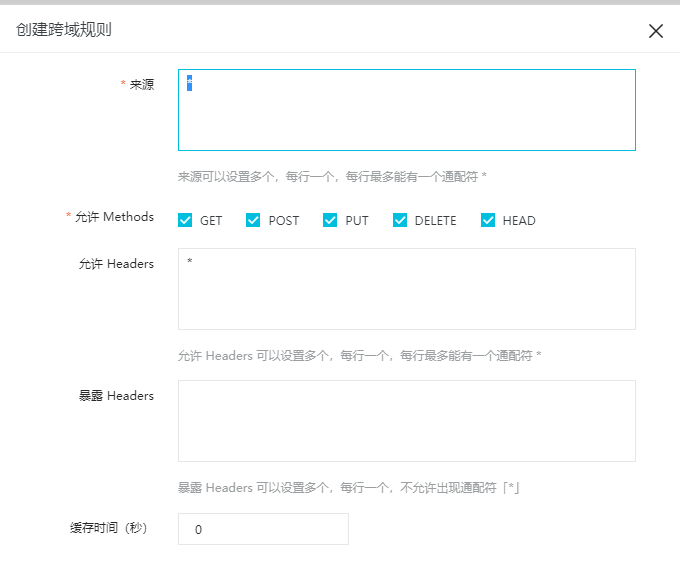Select the 缓存时间（秒） input box

(263, 529)
